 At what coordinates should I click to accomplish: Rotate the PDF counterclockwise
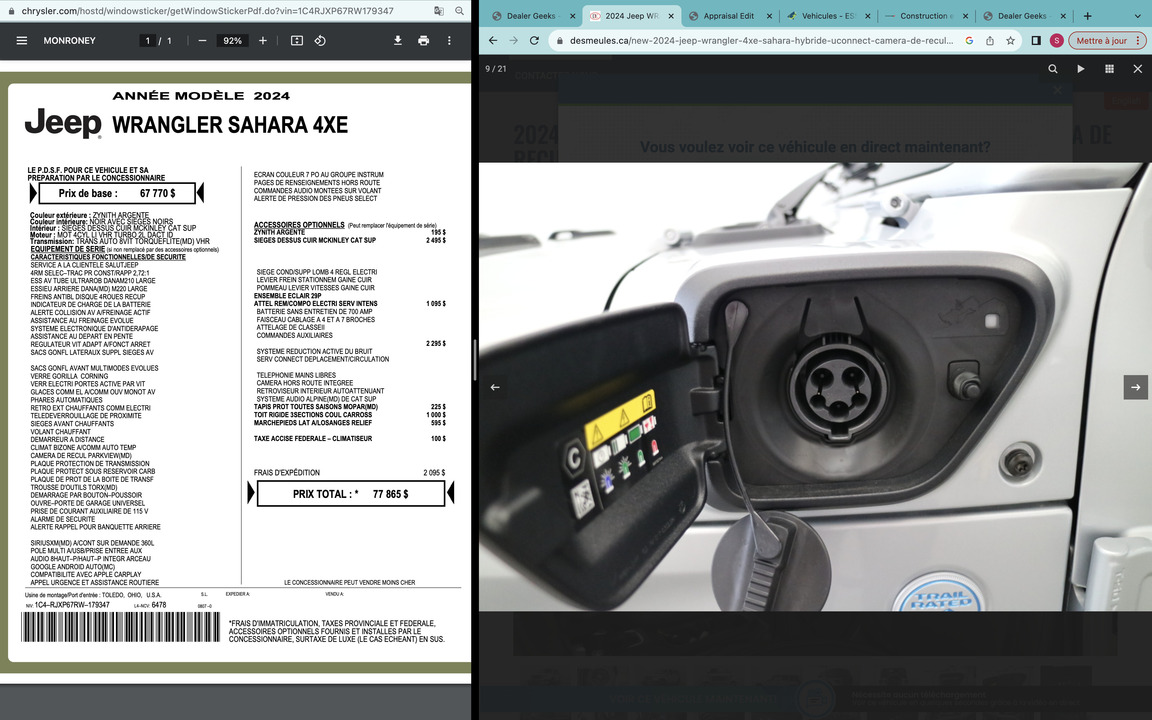pos(320,40)
